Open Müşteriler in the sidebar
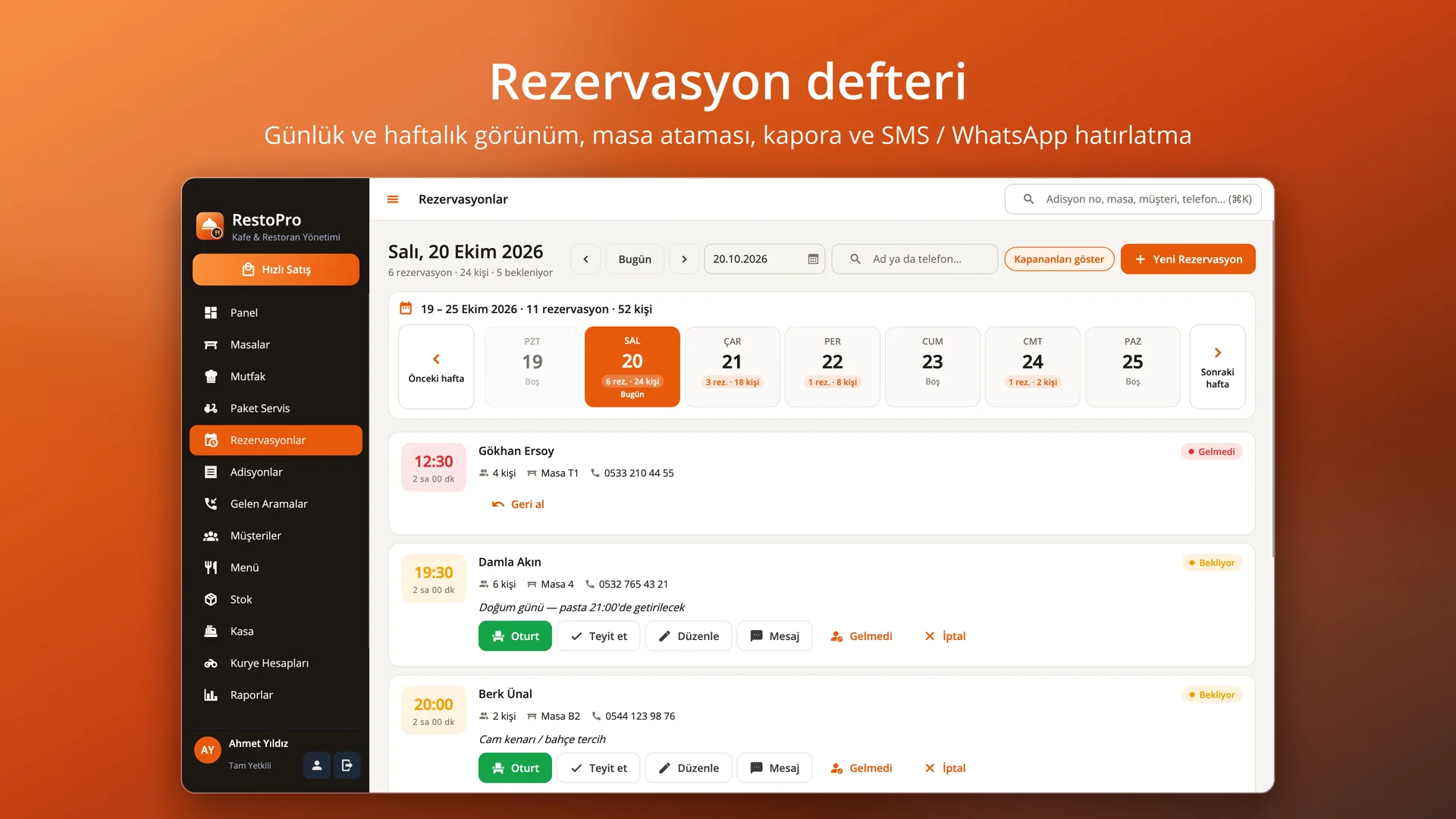1456x819 pixels. point(276,535)
